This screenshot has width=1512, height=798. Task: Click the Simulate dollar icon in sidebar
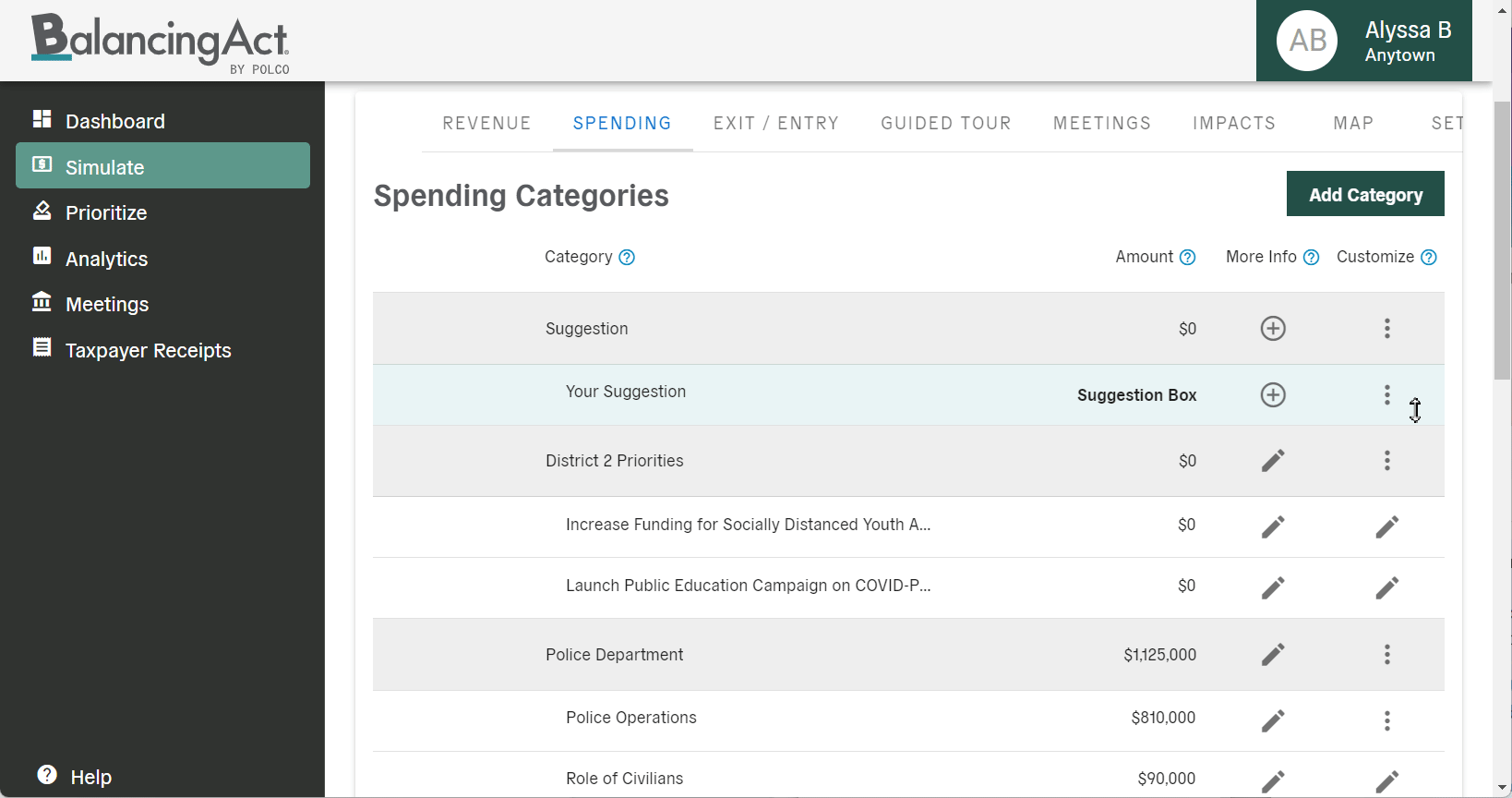pyautogui.click(x=42, y=164)
